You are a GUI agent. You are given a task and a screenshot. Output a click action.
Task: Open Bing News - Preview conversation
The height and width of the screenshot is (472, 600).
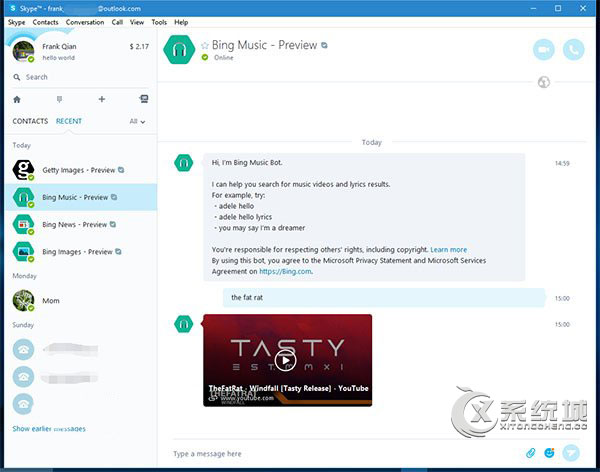(x=81, y=224)
